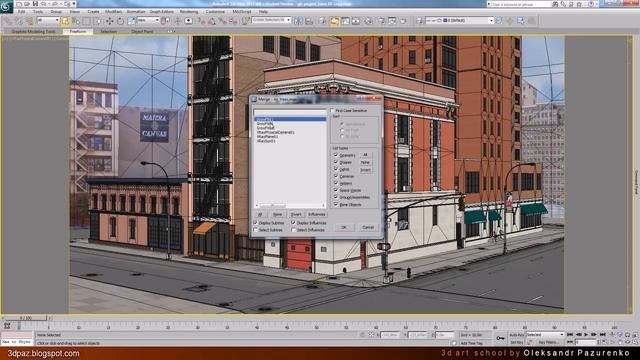The height and width of the screenshot is (360, 640).
Task: Click the InfoCenter search binoculars icon
Action: [555, 4]
